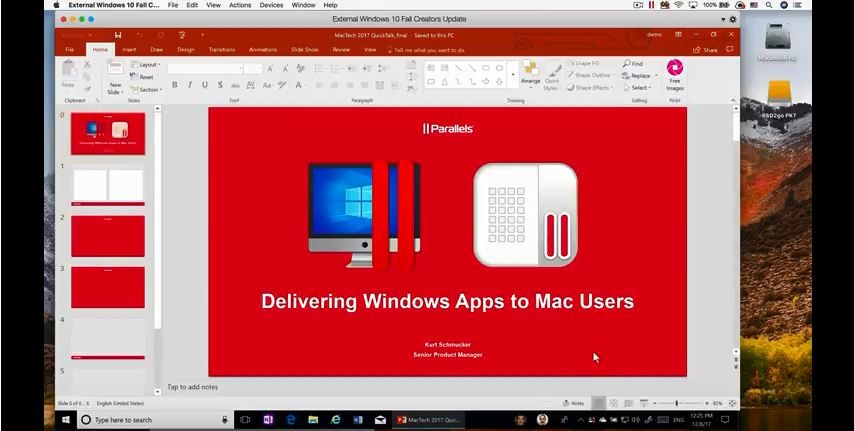Expand the Layout dropdown
This screenshot has height=431, width=854.
(x=145, y=64)
